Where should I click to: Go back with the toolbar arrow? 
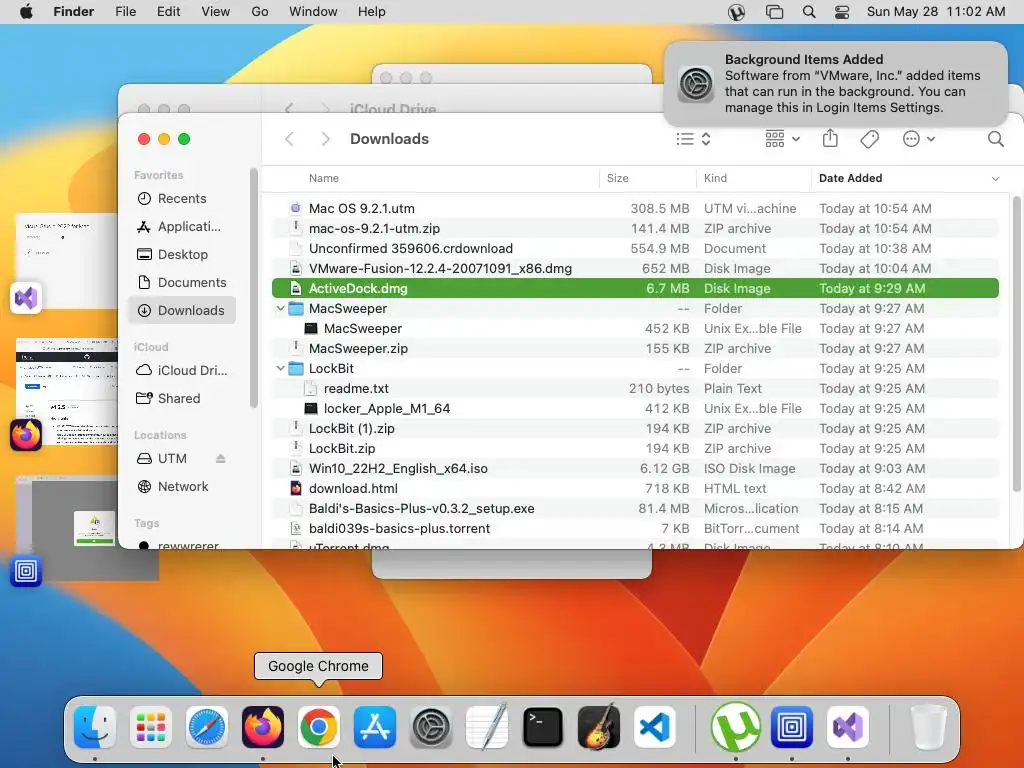coord(289,139)
